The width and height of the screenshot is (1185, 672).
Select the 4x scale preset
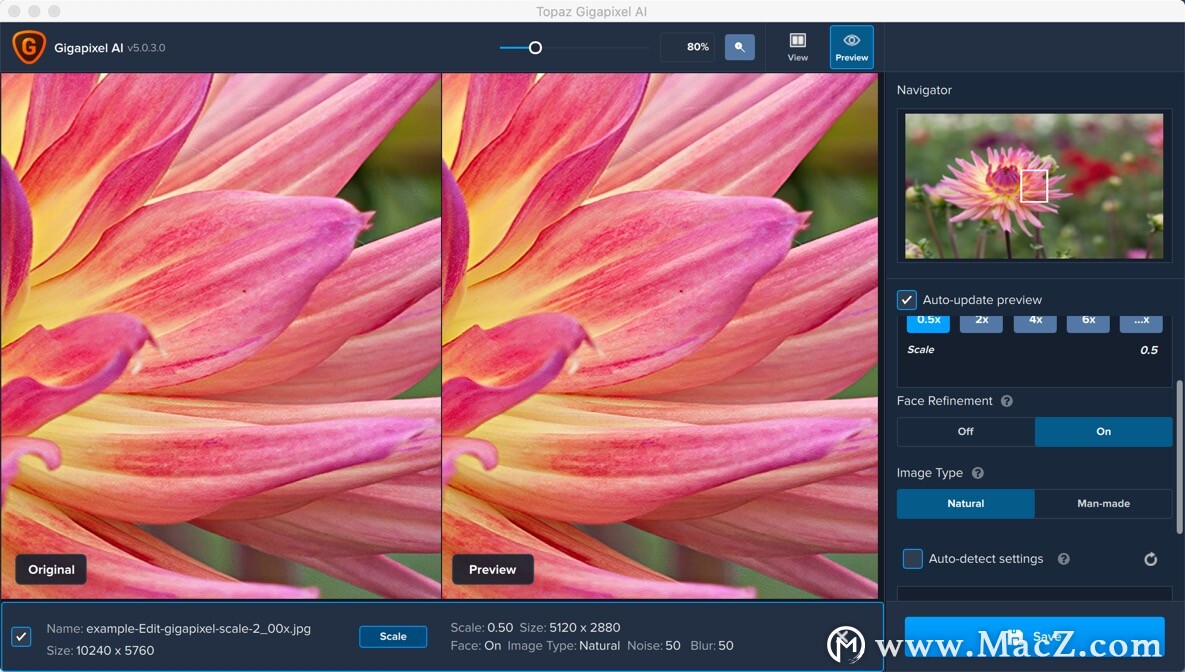click(x=1034, y=321)
